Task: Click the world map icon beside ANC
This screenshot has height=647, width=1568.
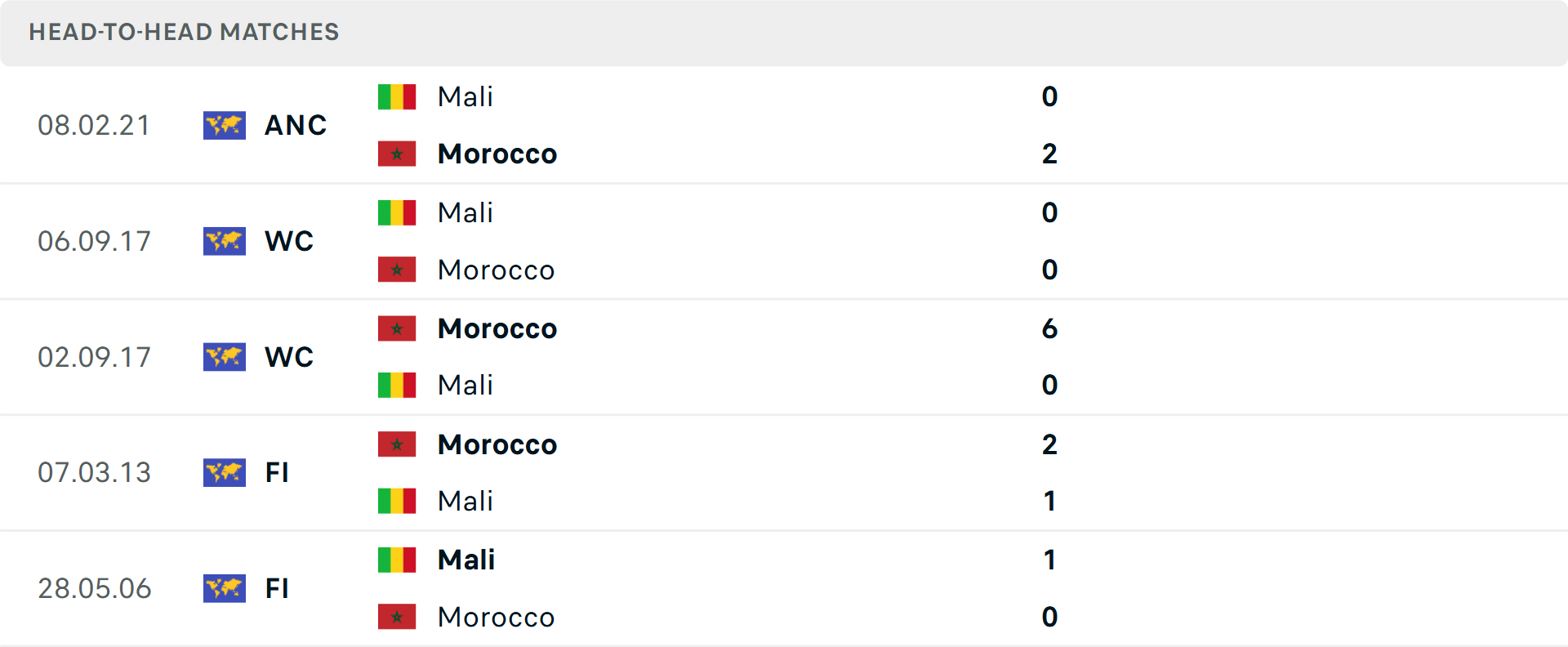Action: tap(225, 125)
